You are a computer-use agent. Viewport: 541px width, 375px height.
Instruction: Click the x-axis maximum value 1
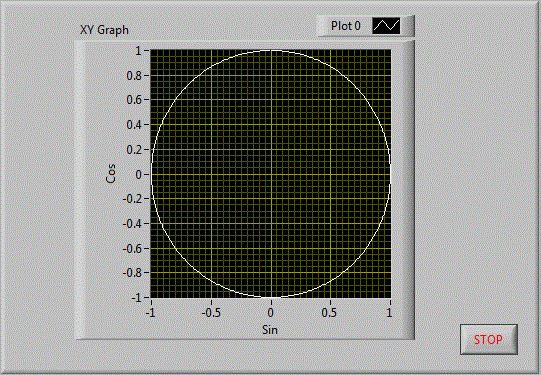click(x=389, y=313)
